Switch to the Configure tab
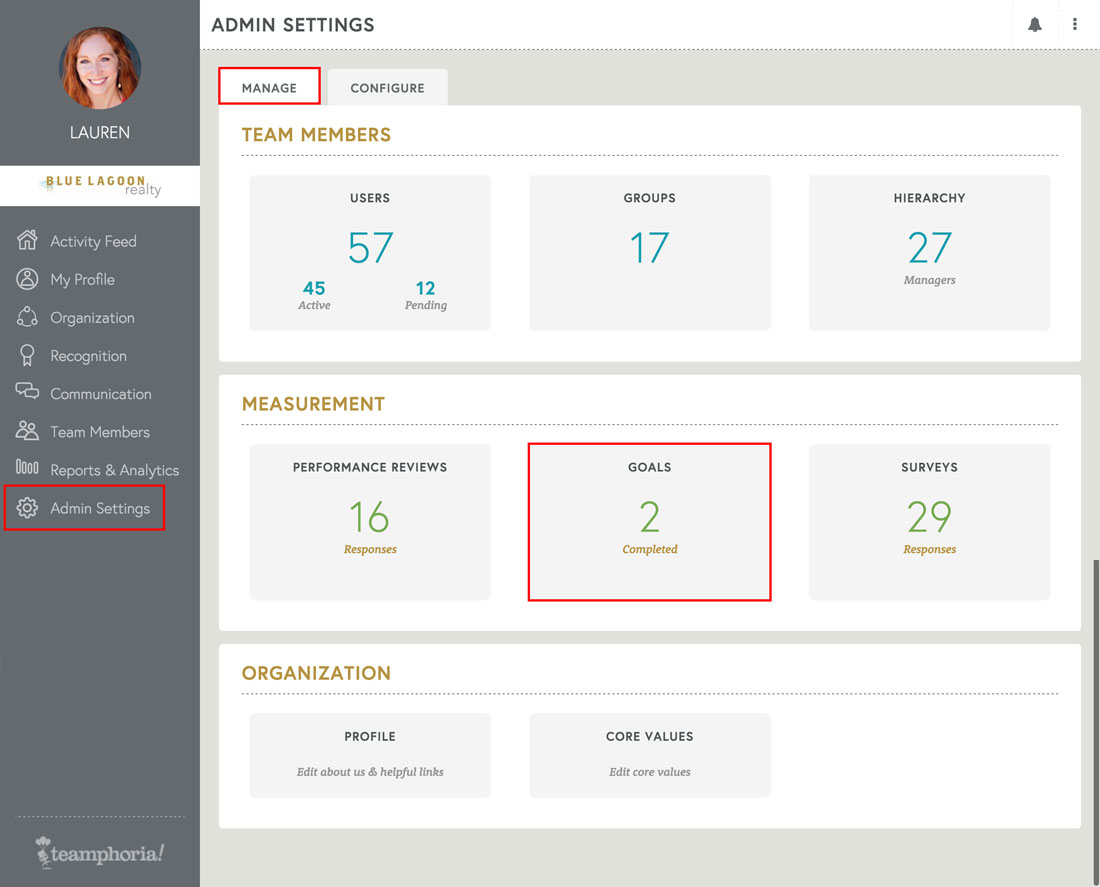Screen dimensions: 1100x887 [387, 88]
